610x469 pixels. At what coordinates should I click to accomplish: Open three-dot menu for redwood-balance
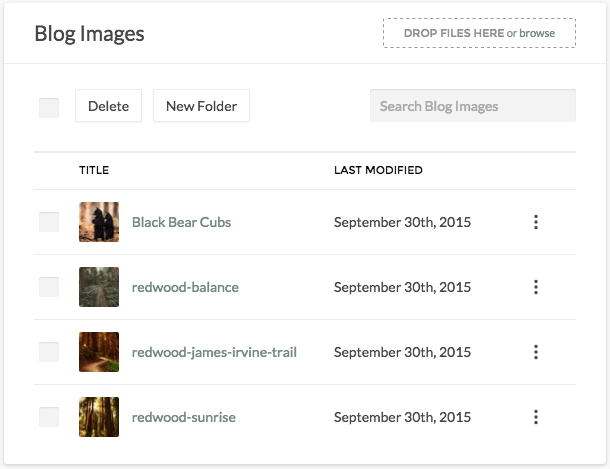tap(536, 287)
